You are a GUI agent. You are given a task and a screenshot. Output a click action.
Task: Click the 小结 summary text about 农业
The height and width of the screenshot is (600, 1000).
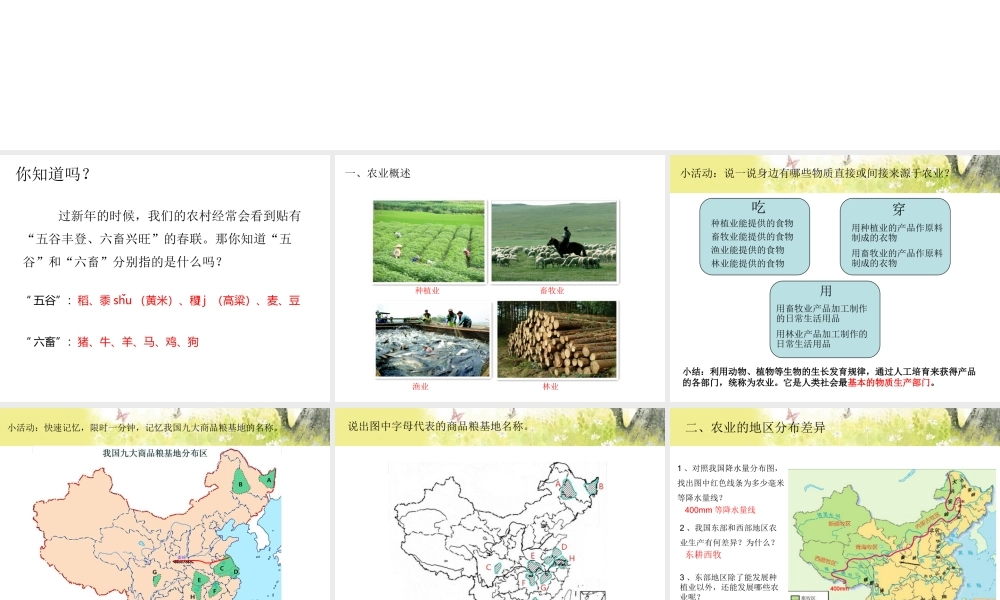click(828, 377)
